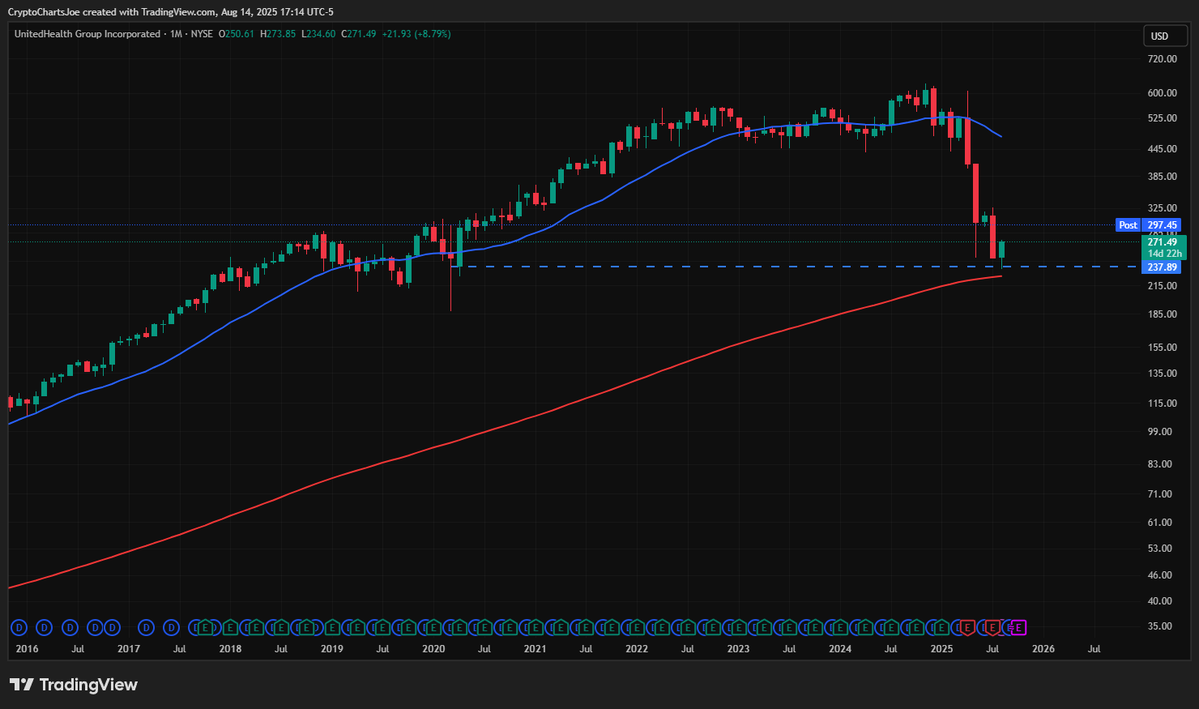Screen dimensions: 1199x709
Task: Click the 600.00 price axis label
Action: pyautogui.click(x=1162, y=93)
